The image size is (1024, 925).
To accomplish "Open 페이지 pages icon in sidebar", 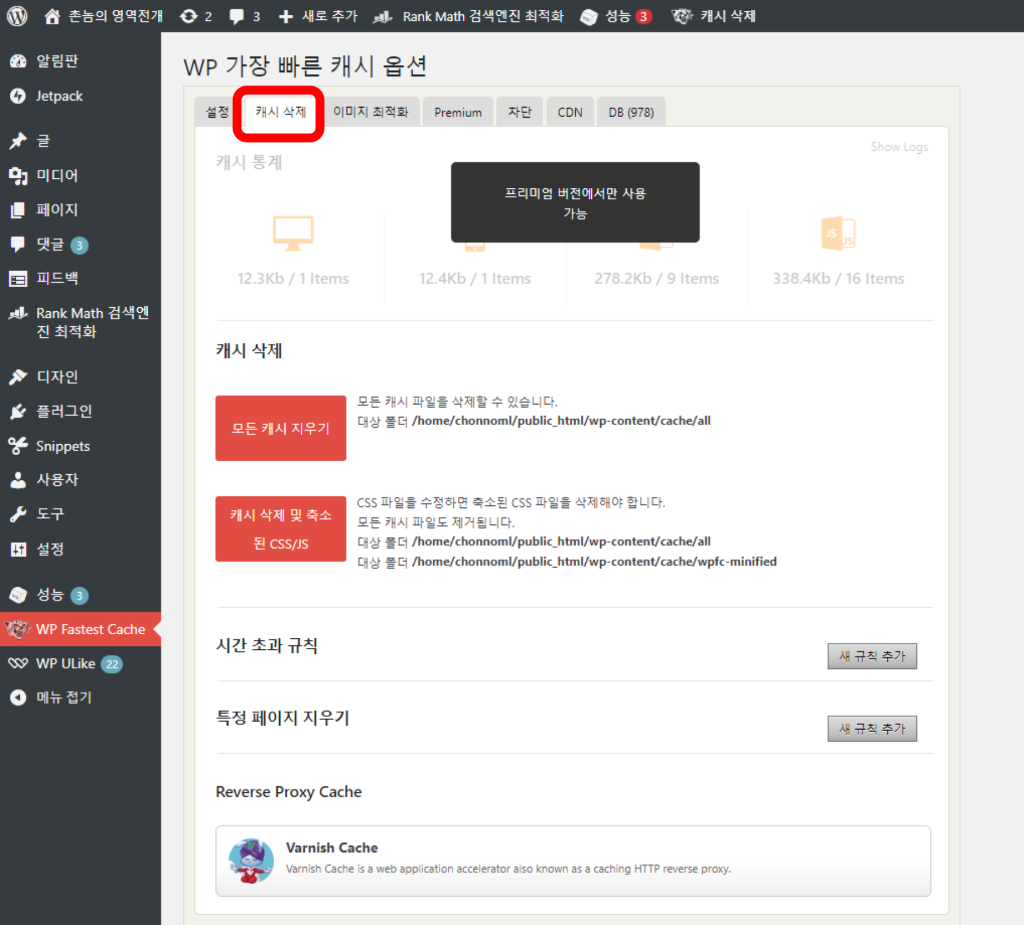I will coord(18,210).
